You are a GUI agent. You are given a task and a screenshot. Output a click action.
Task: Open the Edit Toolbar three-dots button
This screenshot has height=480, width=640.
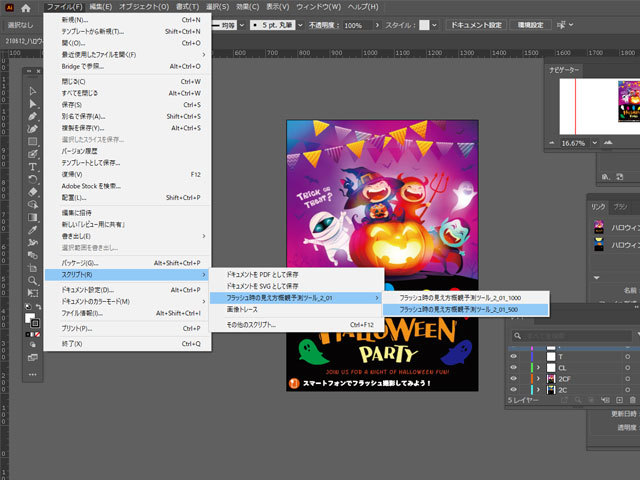pos(33,374)
